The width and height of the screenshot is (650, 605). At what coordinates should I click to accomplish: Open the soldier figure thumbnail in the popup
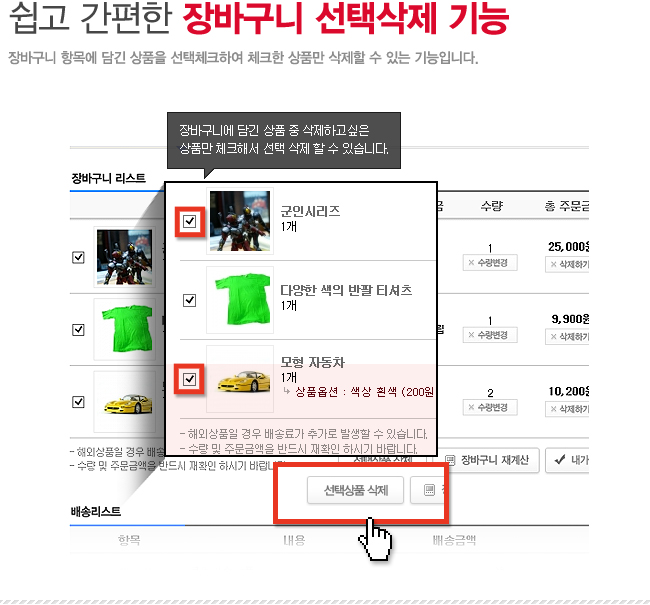point(240,221)
